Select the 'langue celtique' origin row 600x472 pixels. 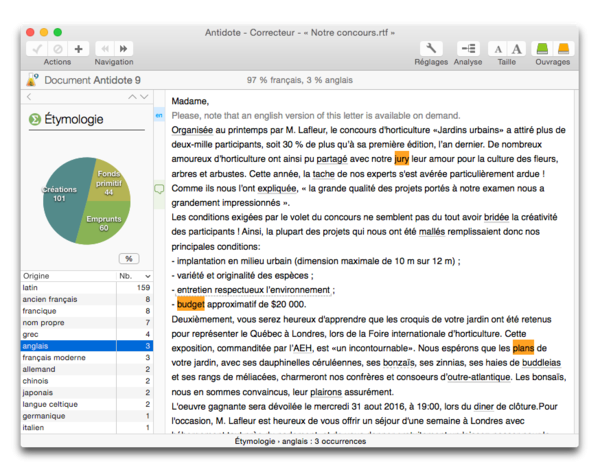click(87, 404)
